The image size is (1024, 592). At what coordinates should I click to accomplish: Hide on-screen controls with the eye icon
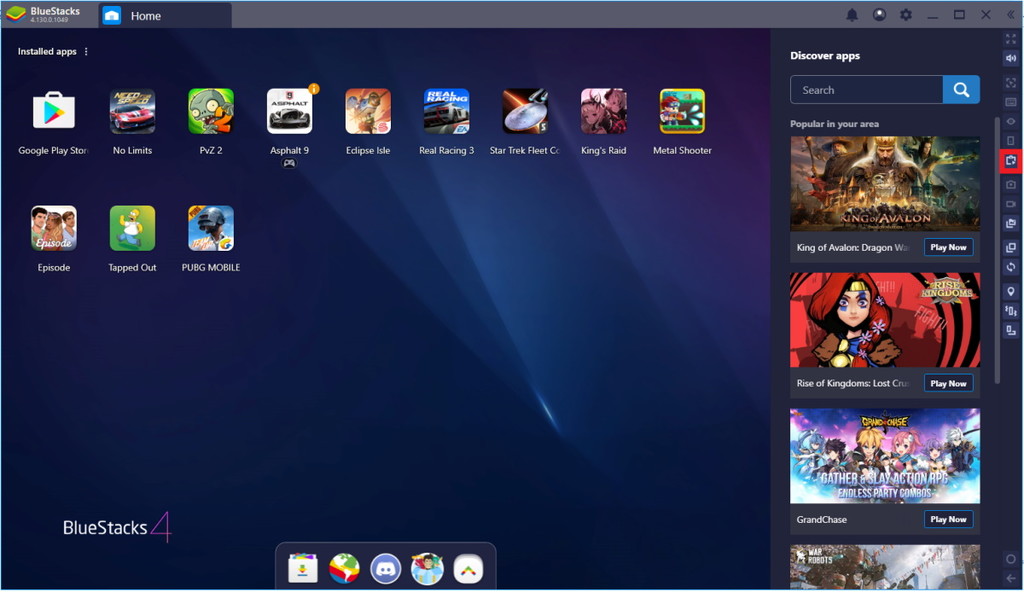tap(1010, 122)
